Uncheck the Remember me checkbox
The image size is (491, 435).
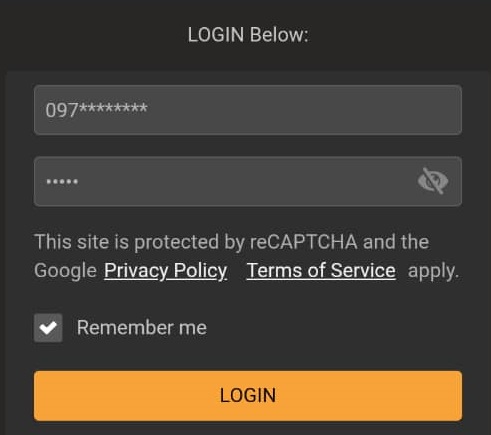(x=48, y=328)
